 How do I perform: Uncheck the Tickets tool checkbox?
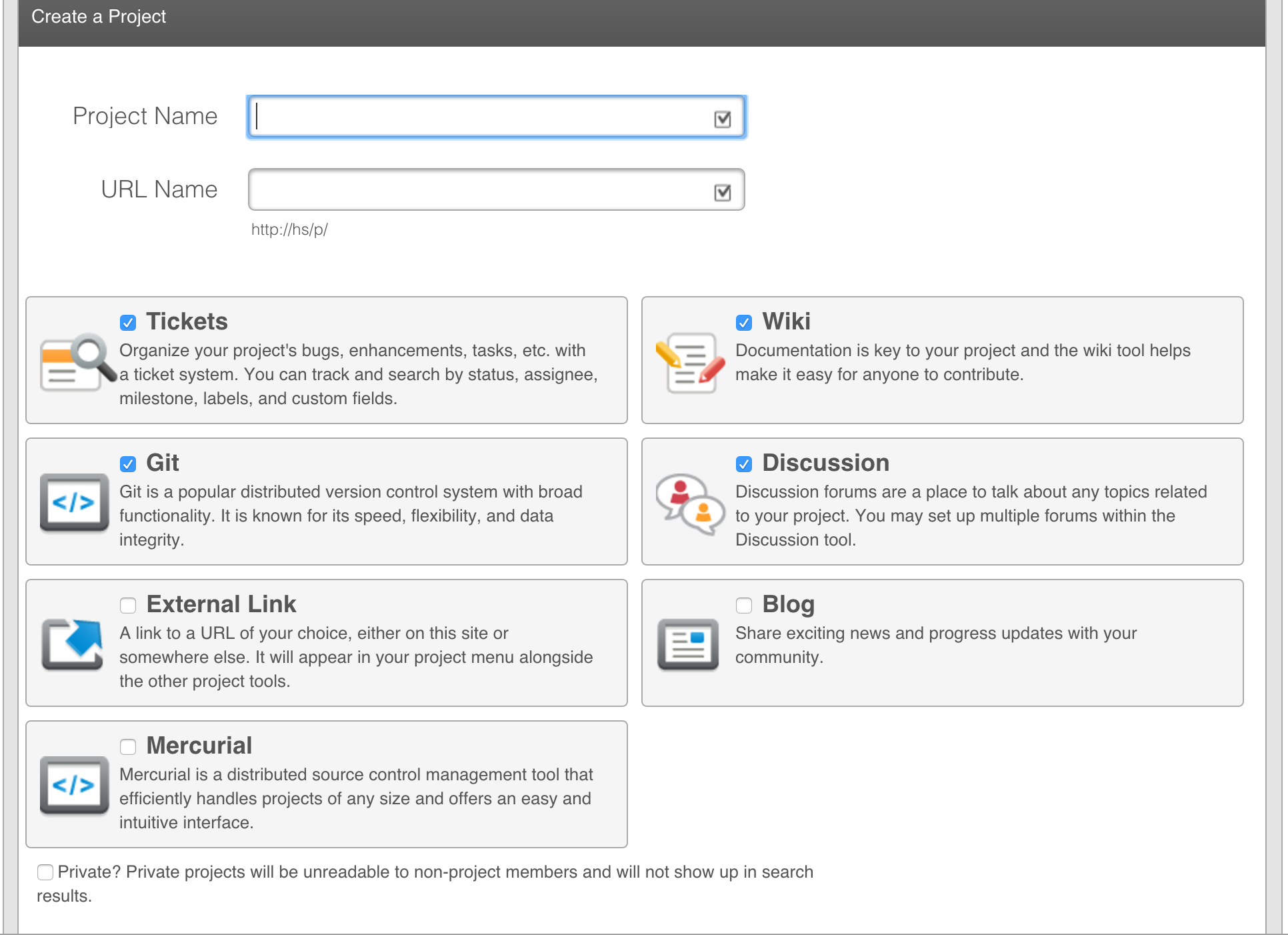click(128, 323)
